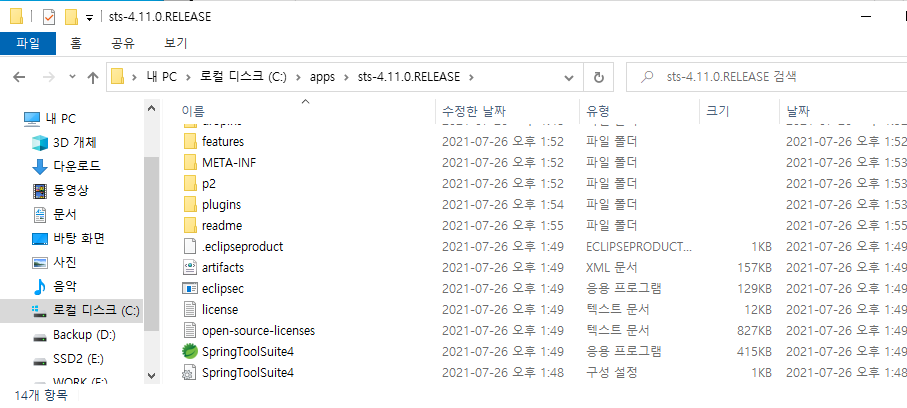Click the 157KB size of artifacts
The width and height of the screenshot is (907, 408).
[754, 268]
